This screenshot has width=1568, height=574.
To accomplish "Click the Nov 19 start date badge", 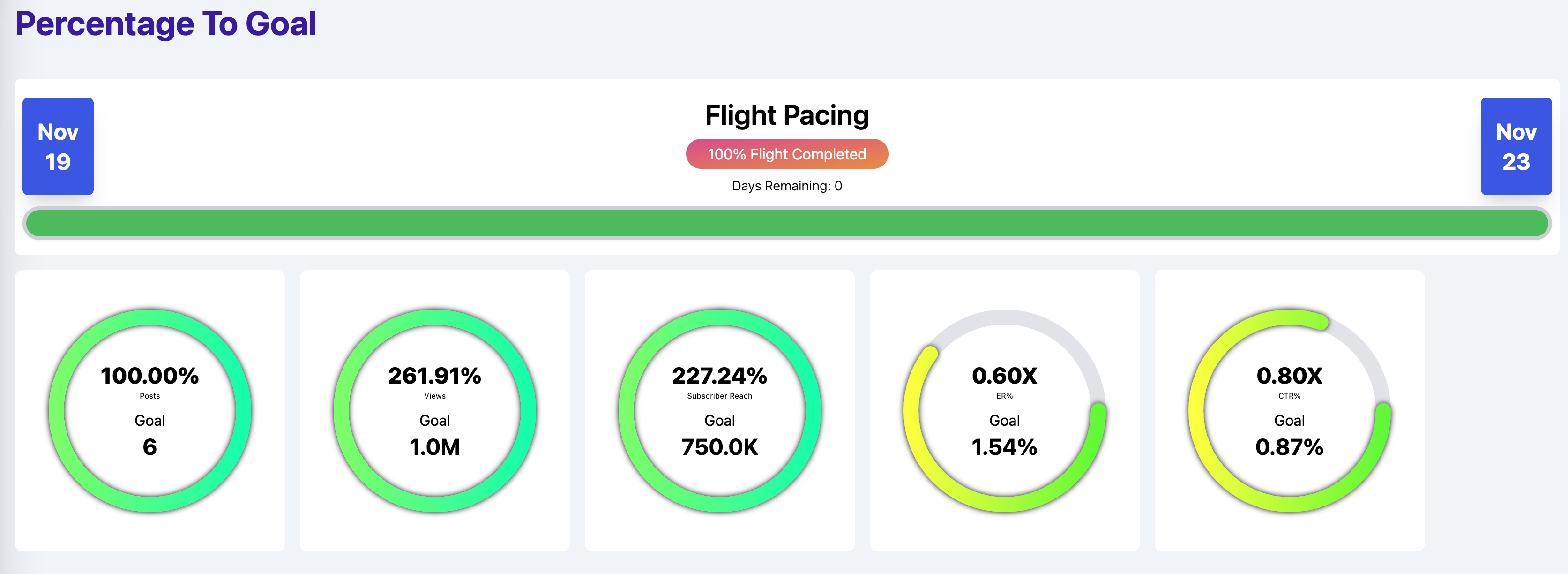I will pyautogui.click(x=58, y=146).
